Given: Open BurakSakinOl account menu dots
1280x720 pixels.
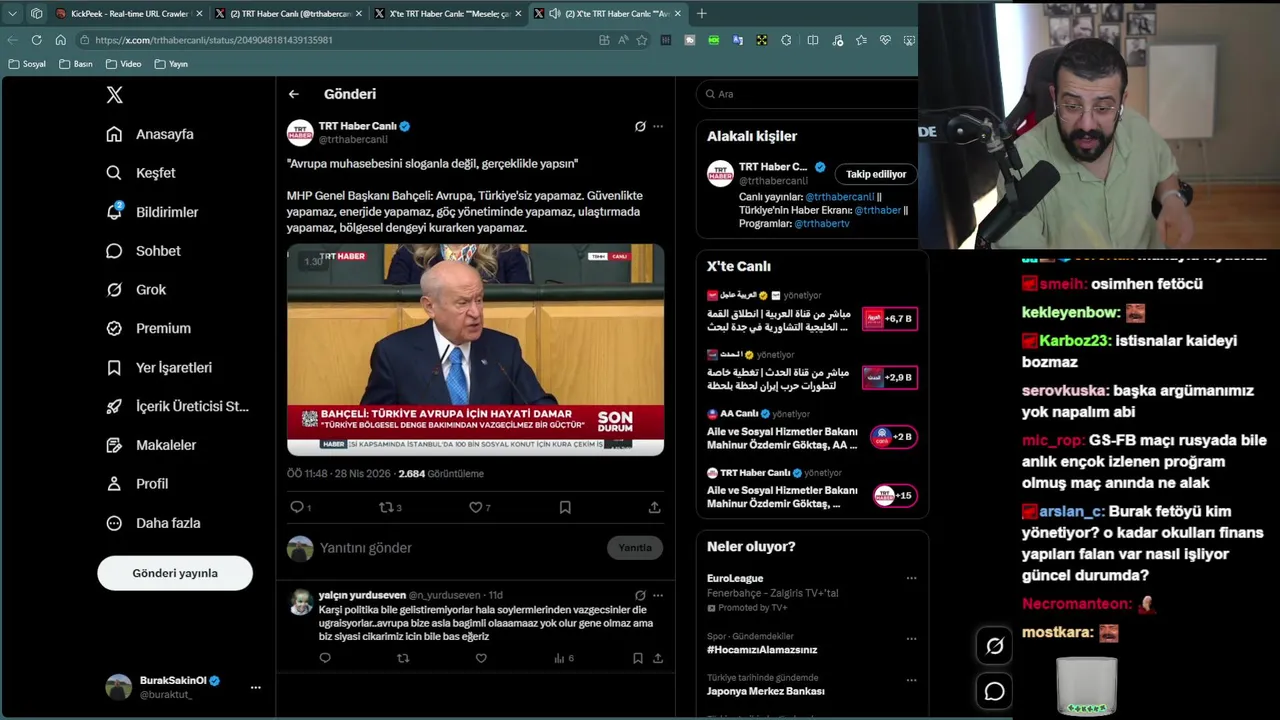Looking at the screenshot, I should (255, 687).
